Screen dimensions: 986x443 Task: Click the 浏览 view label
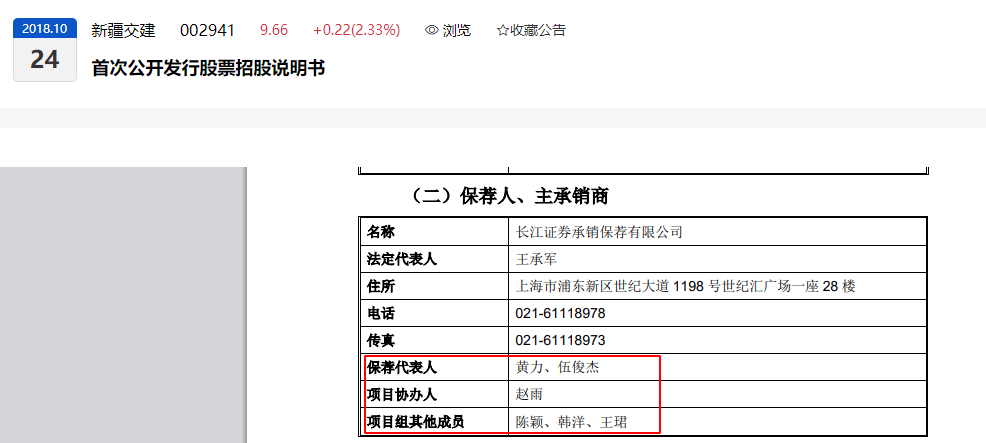point(457,30)
